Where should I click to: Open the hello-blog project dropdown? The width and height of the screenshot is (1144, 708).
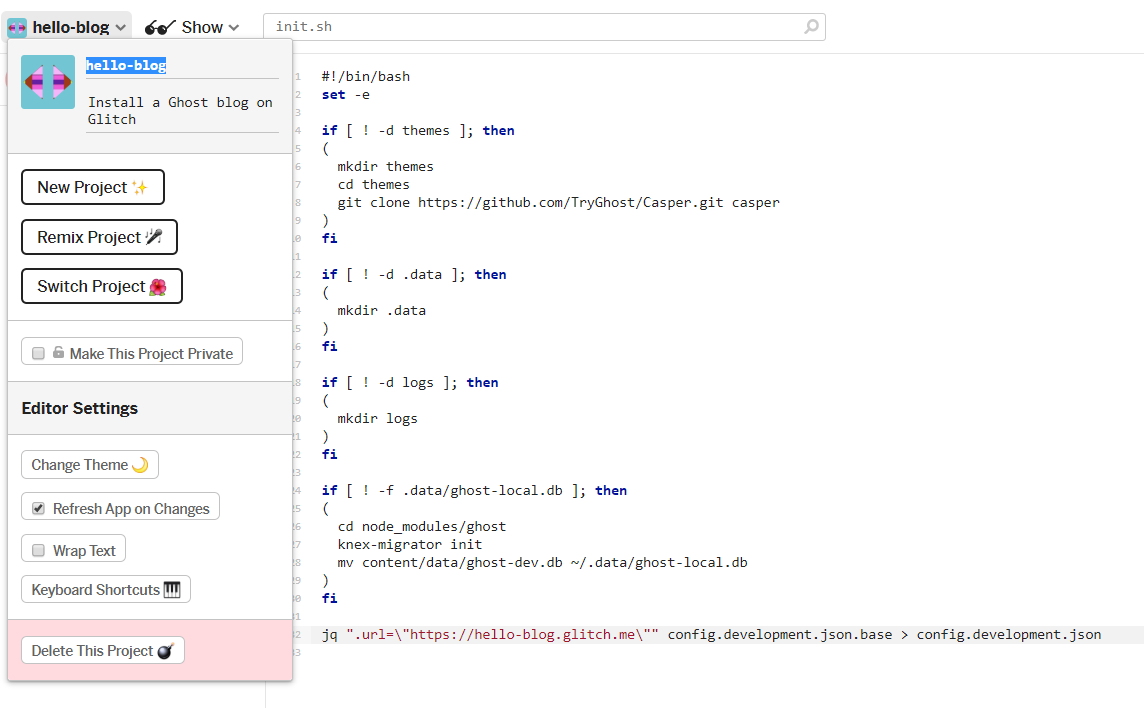click(x=67, y=27)
